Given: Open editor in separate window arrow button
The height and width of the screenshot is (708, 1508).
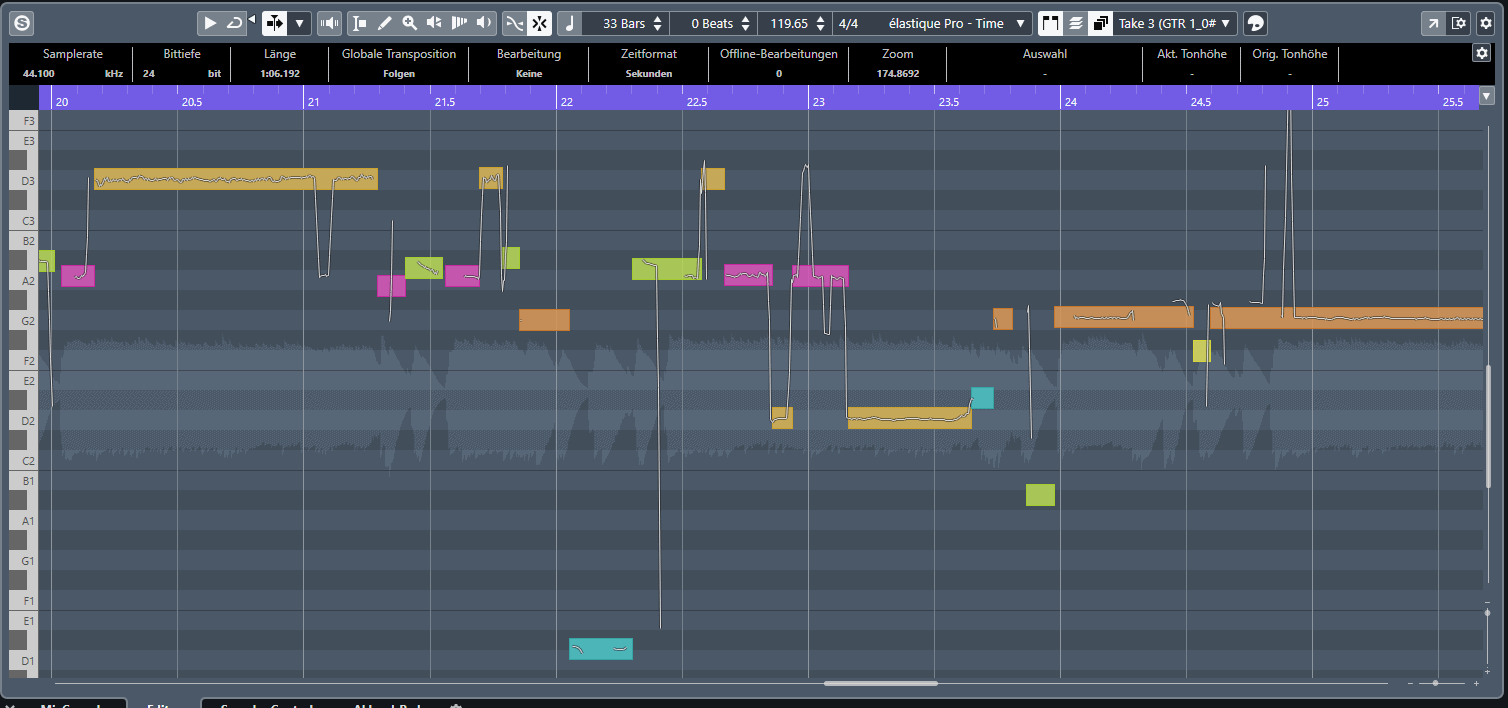Looking at the screenshot, I should (1433, 23).
